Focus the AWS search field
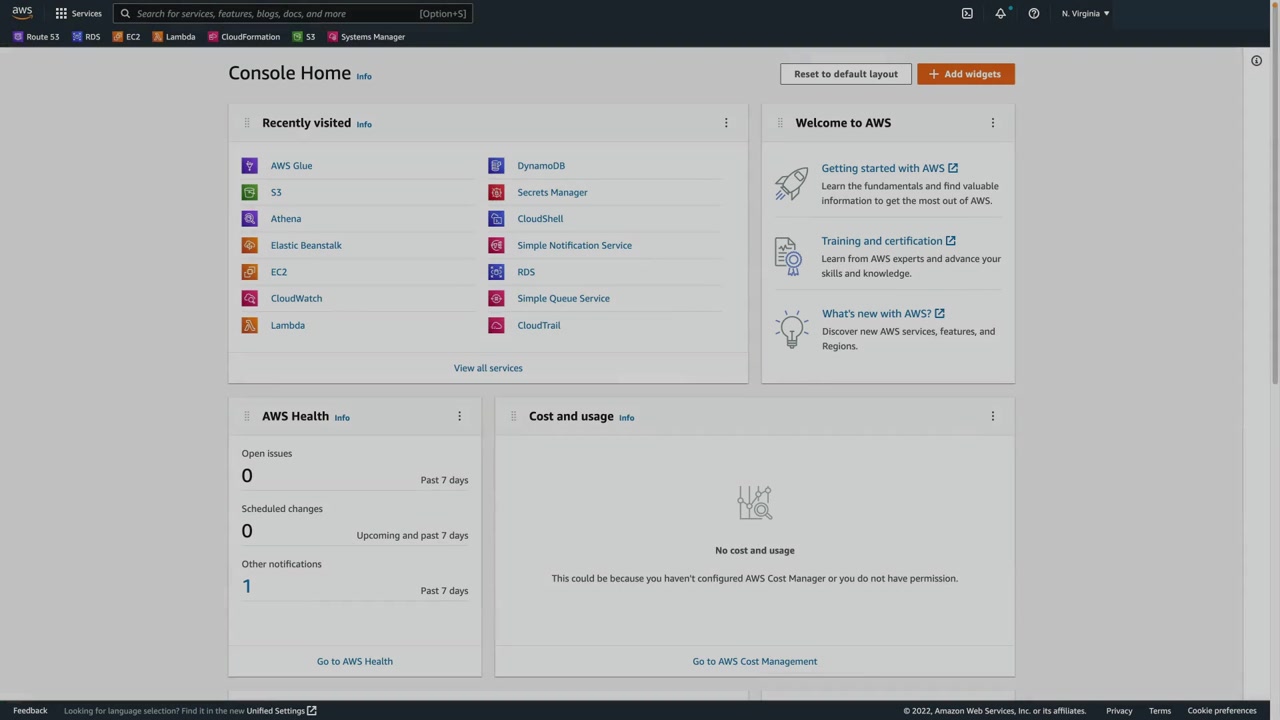Viewport: 1280px width, 720px height. [292, 13]
